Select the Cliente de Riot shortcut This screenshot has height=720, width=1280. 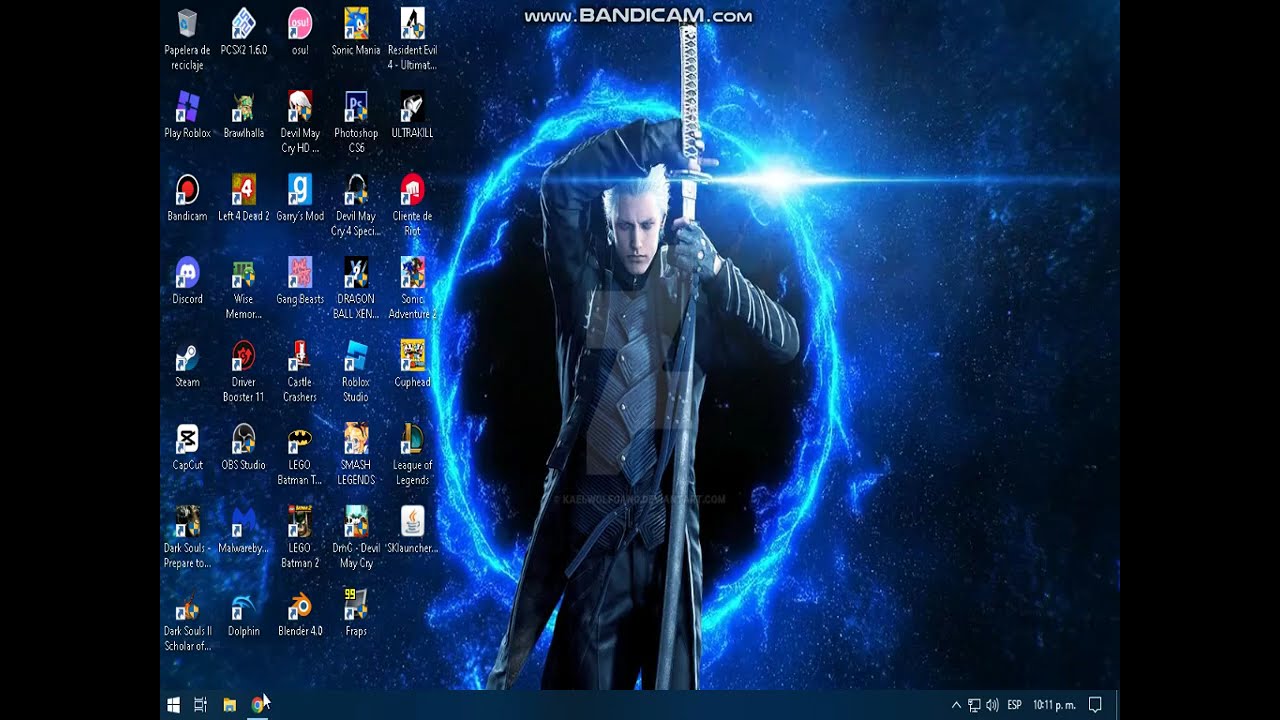coord(412,205)
